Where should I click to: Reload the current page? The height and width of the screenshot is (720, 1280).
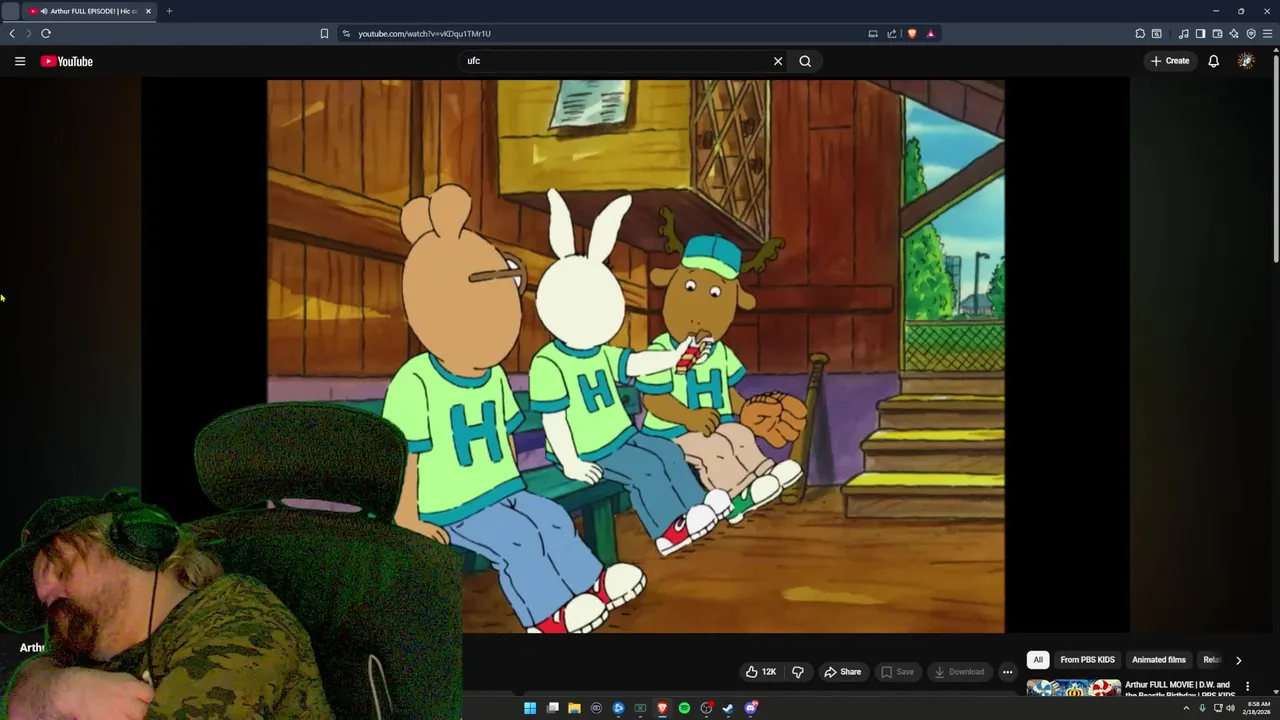point(46,33)
